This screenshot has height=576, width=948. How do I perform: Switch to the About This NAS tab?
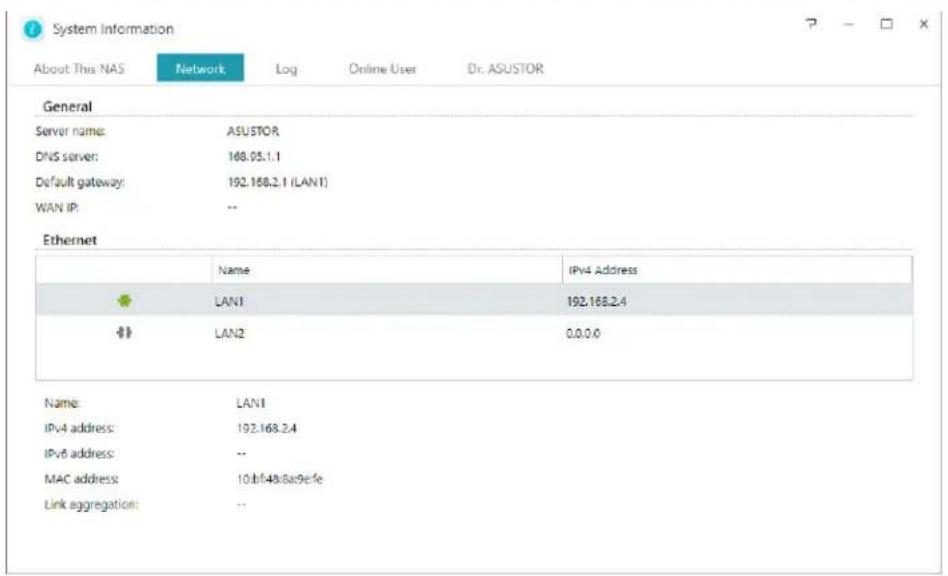point(79,68)
